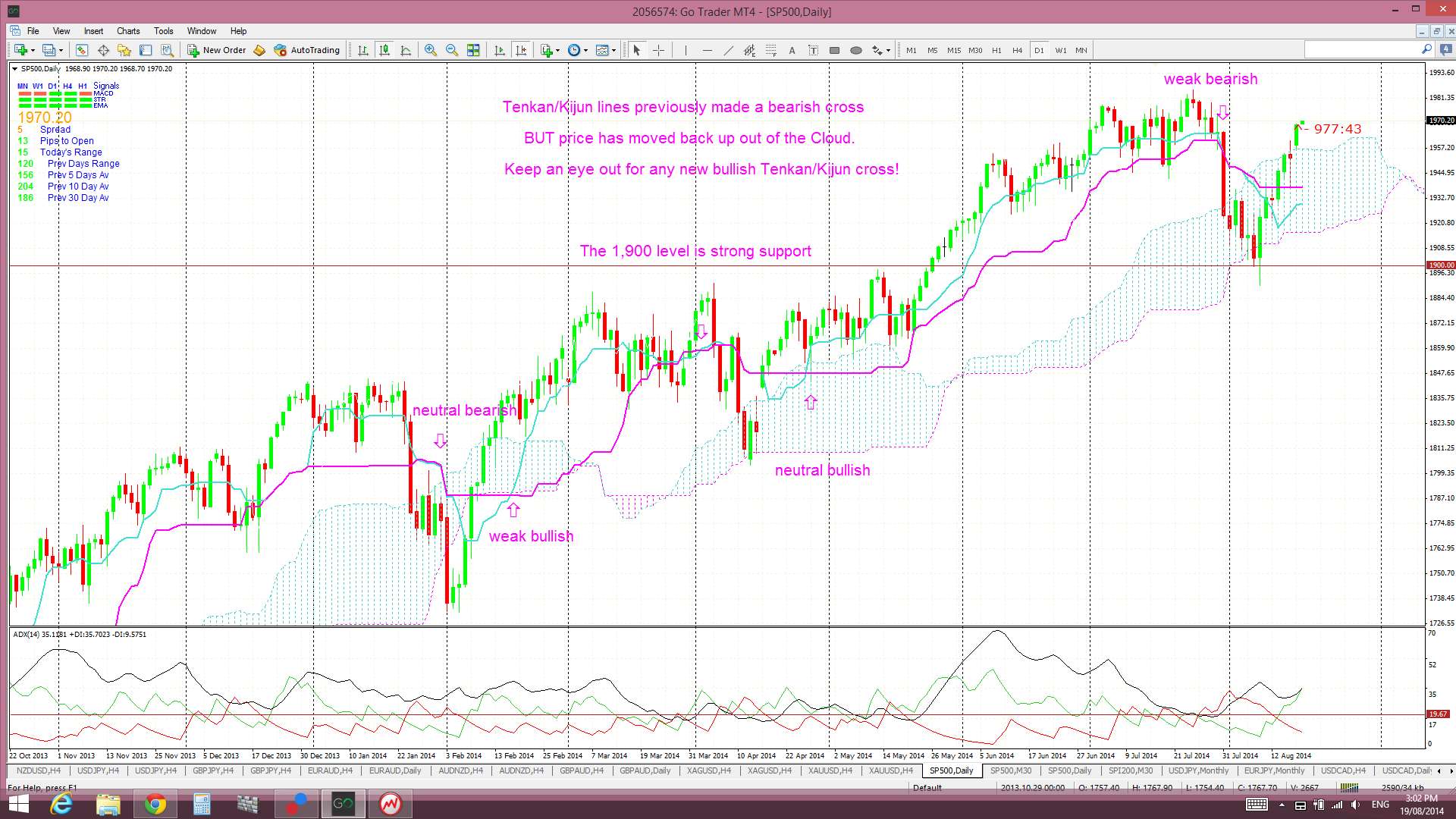Select the Fibonacci Retracement tool
Screen dimensions: 1456x819
[770, 50]
